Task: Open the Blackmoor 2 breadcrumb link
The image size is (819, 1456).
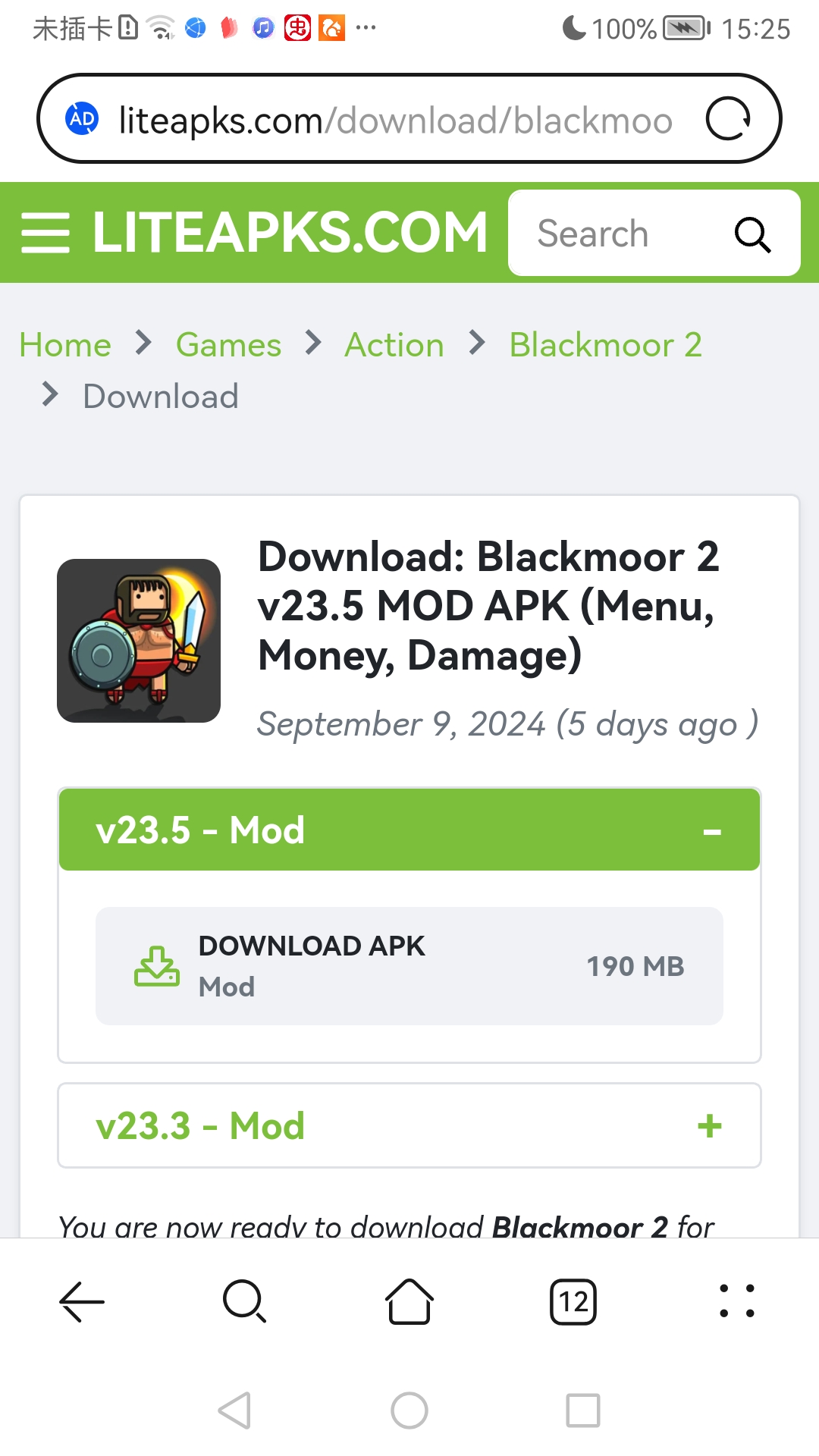Action: [605, 345]
